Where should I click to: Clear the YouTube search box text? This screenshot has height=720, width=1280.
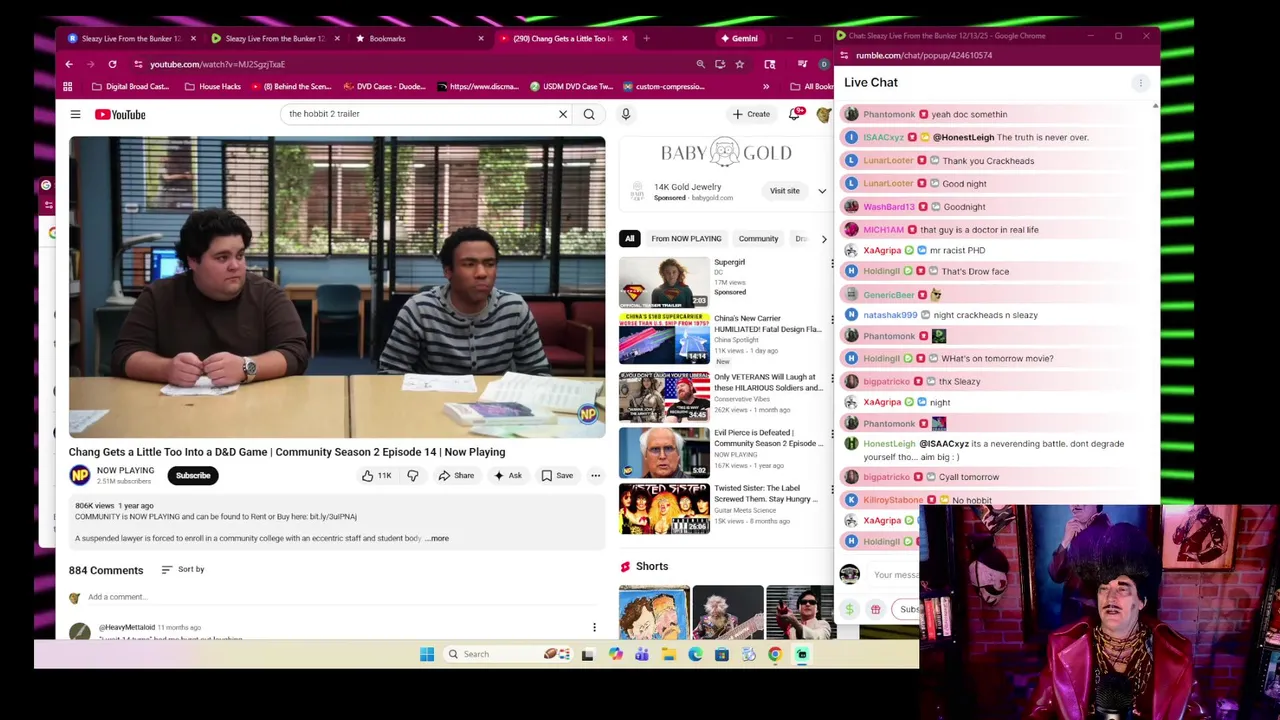pos(563,114)
